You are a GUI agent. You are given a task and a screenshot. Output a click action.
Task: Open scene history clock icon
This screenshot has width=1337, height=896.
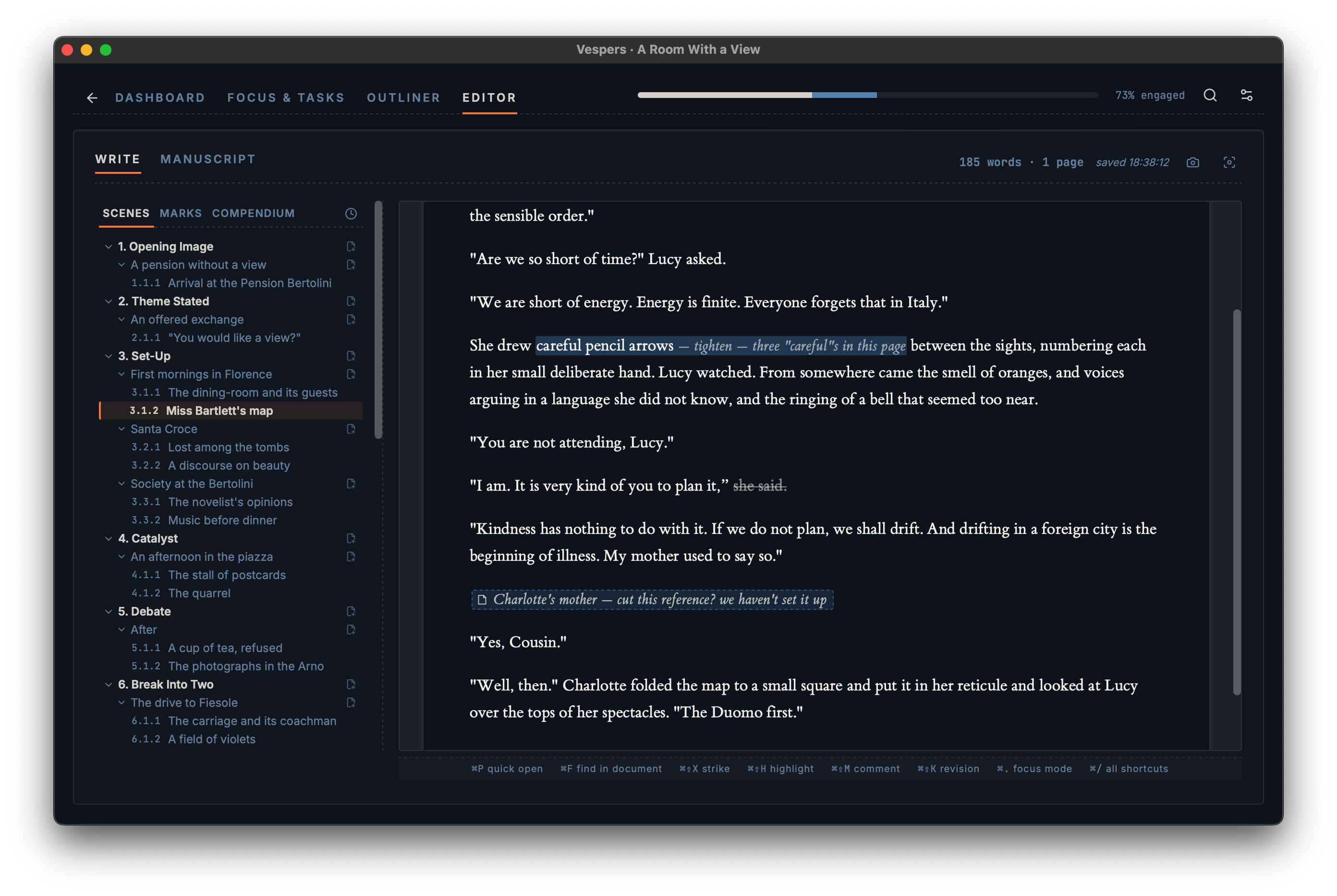click(351, 213)
